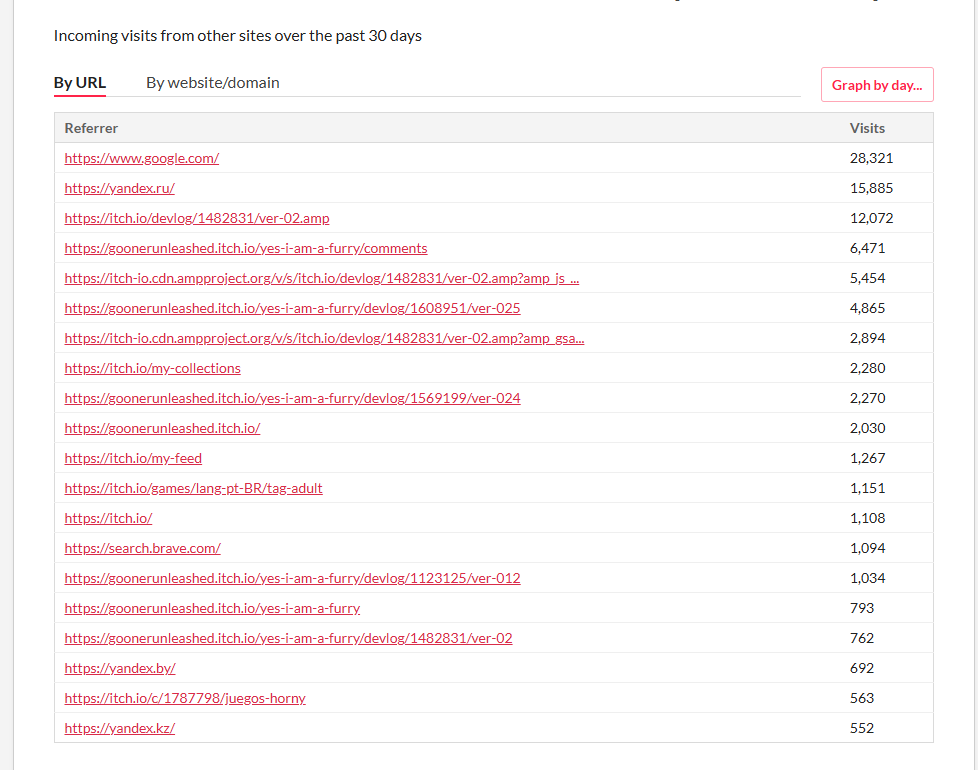Viewport: 978px width, 770px height.
Task: Open the https://yandex.kz/ referrer link
Action: click(x=120, y=728)
